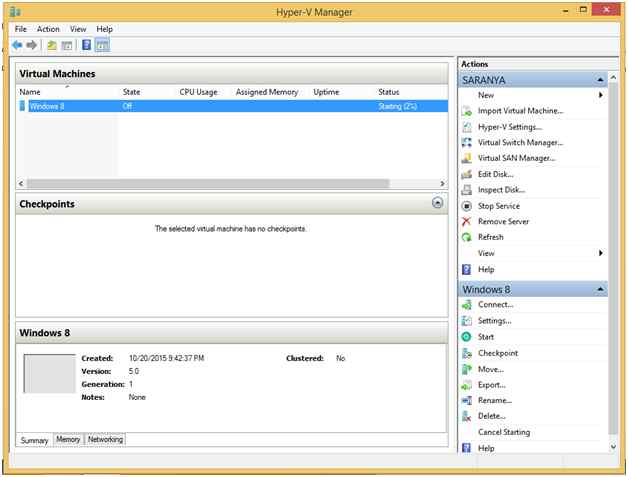The height and width of the screenshot is (477, 628).
Task: Click the Rename action icon
Action: click(467, 401)
